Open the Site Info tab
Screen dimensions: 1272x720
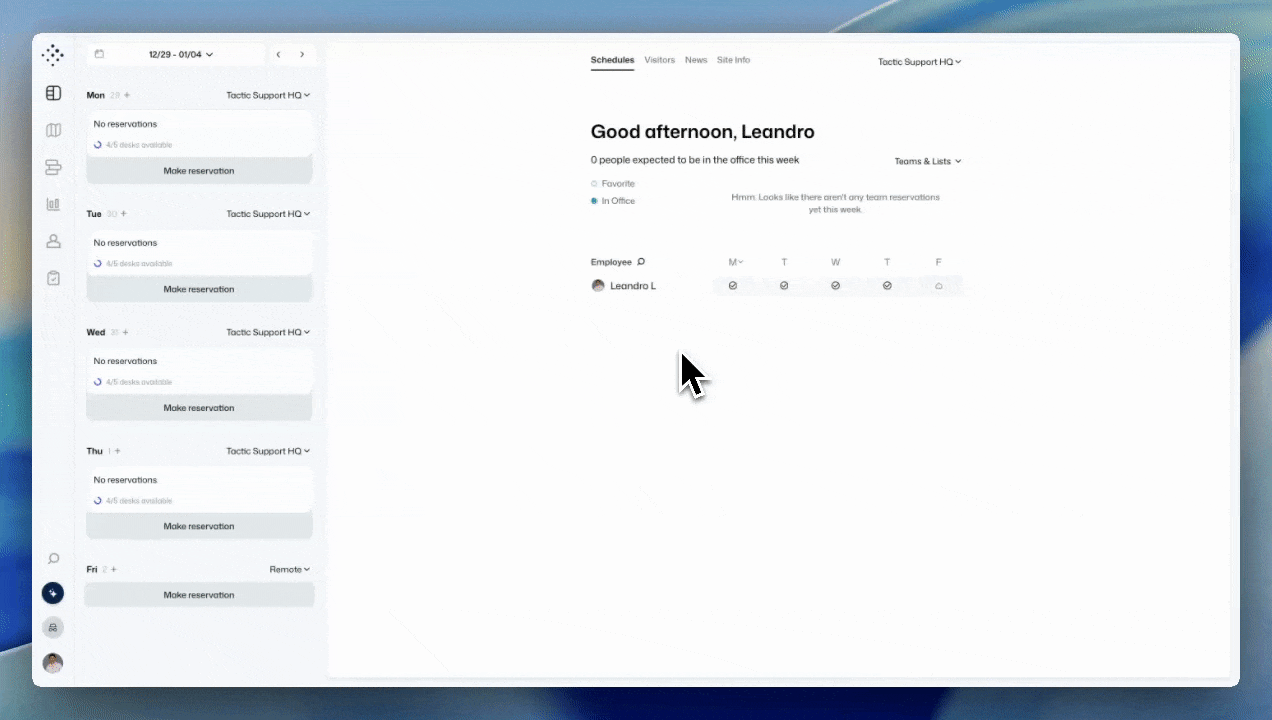[733, 60]
